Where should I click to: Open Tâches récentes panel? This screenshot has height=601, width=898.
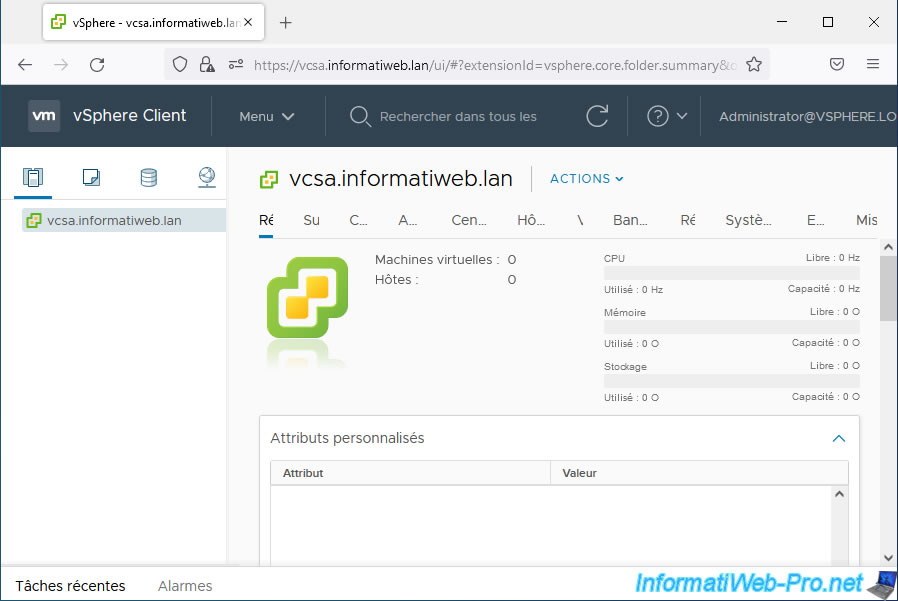click(70, 586)
